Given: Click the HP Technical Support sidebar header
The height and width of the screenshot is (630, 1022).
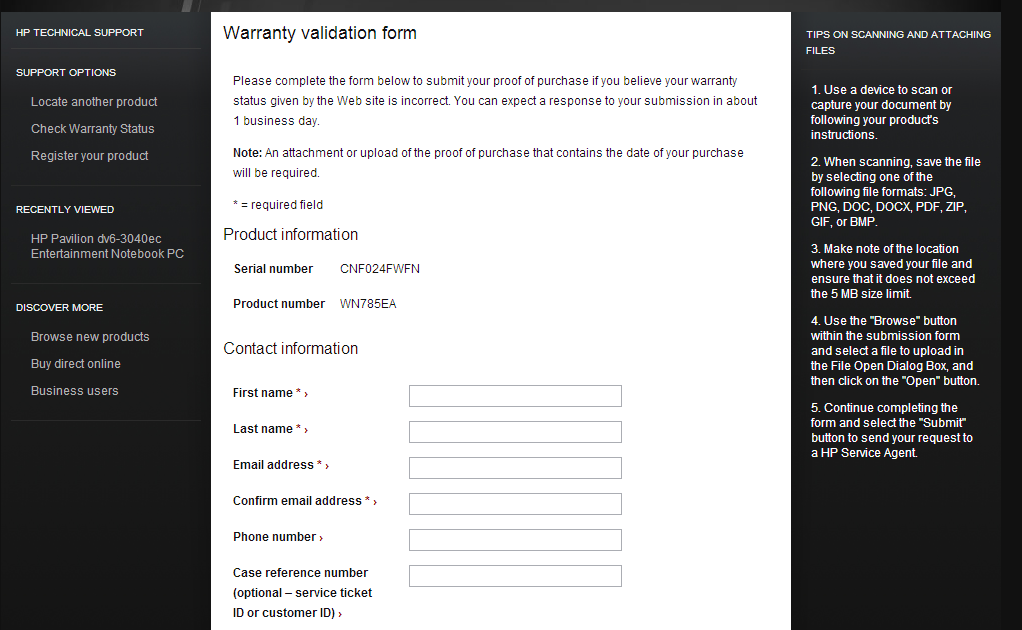Looking at the screenshot, I should coord(79,32).
